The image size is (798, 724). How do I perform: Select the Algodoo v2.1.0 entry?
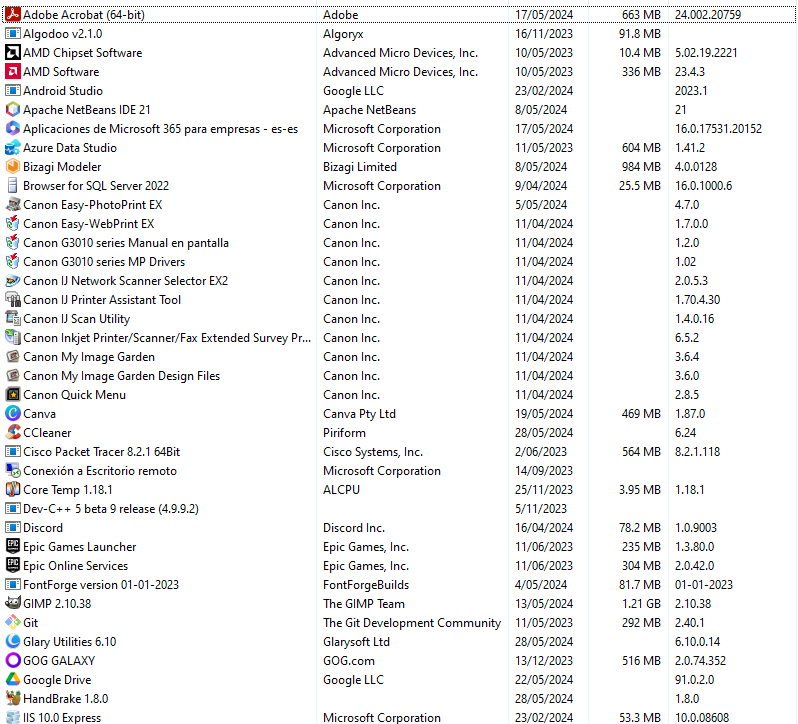pyautogui.click(x=63, y=34)
